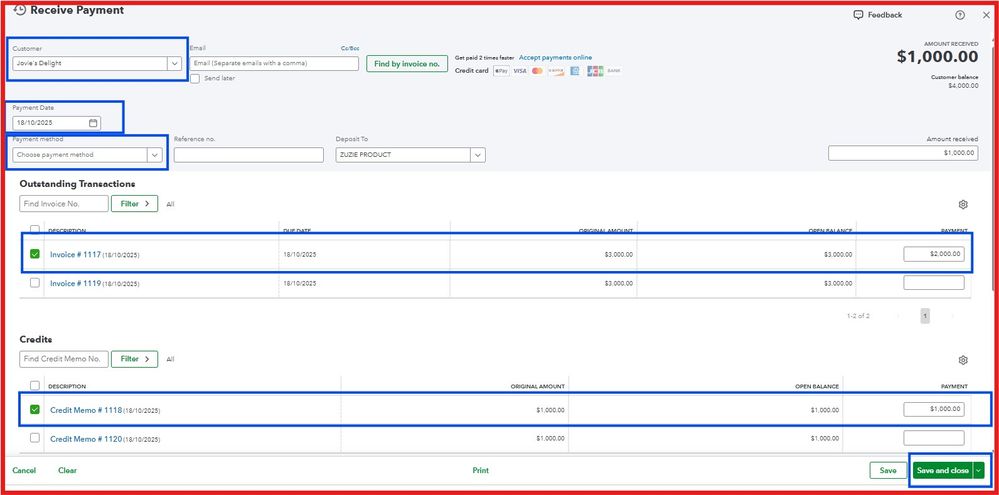
Task: Close the Receive Payment window with X
Action: (986, 15)
